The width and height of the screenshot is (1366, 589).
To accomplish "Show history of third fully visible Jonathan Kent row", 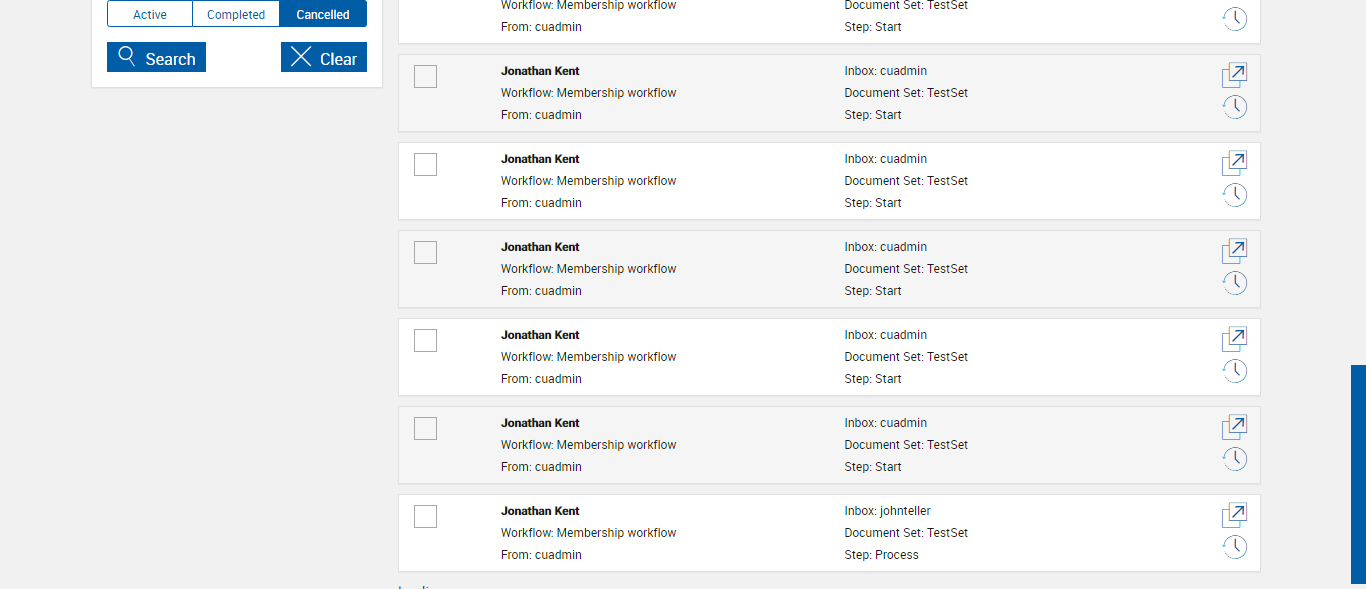I will tap(1235, 283).
